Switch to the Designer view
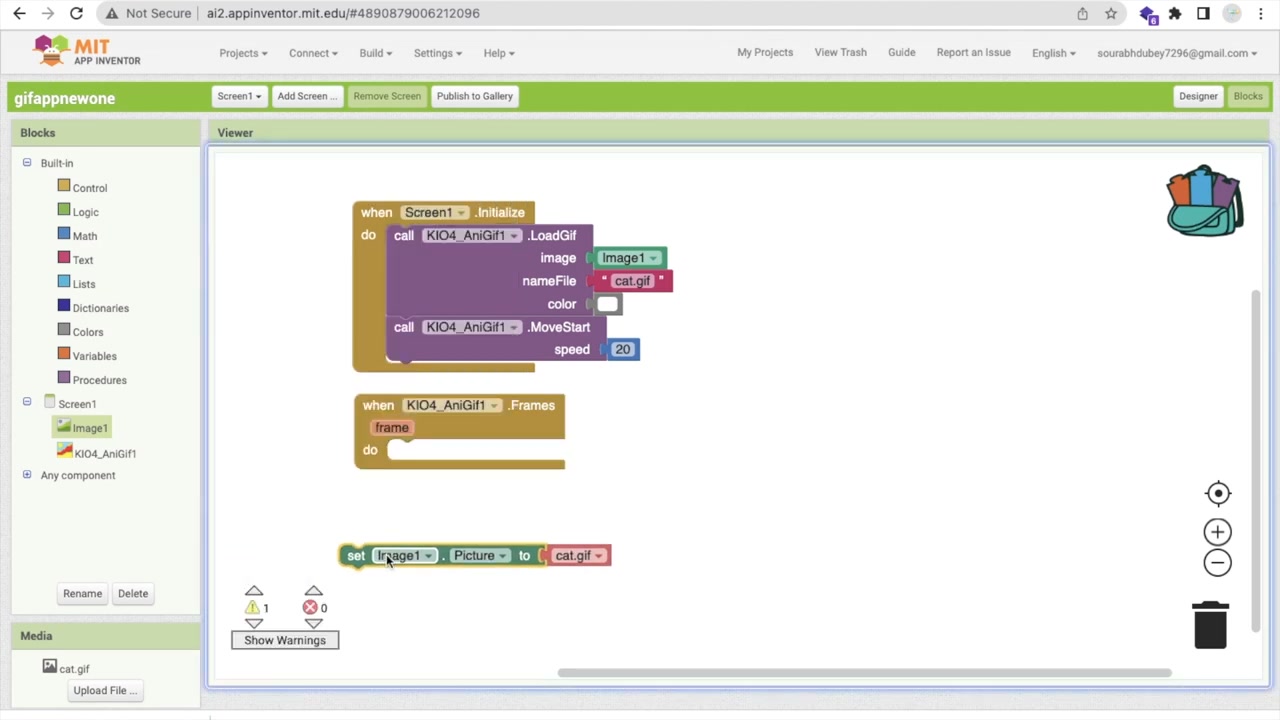The height and width of the screenshot is (720, 1280). [1198, 96]
